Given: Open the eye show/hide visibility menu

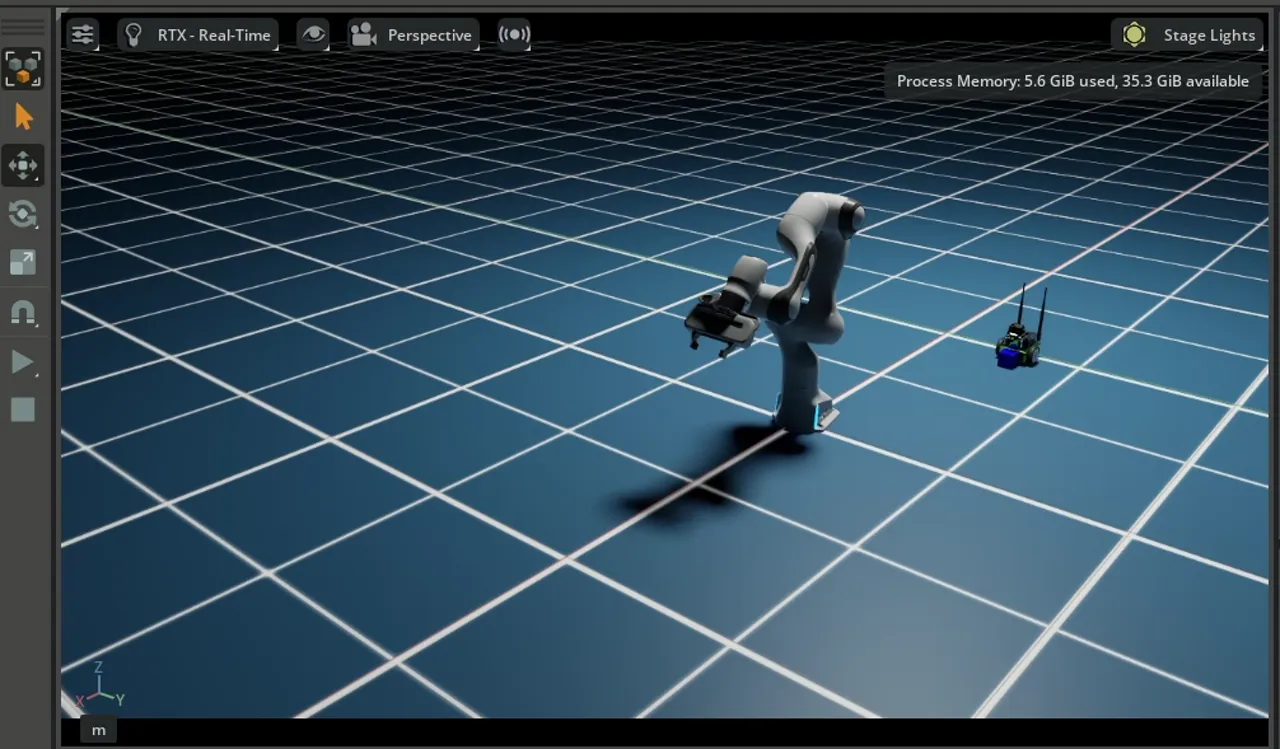Looking at the screenshot, I should click(x=313, y=35).
